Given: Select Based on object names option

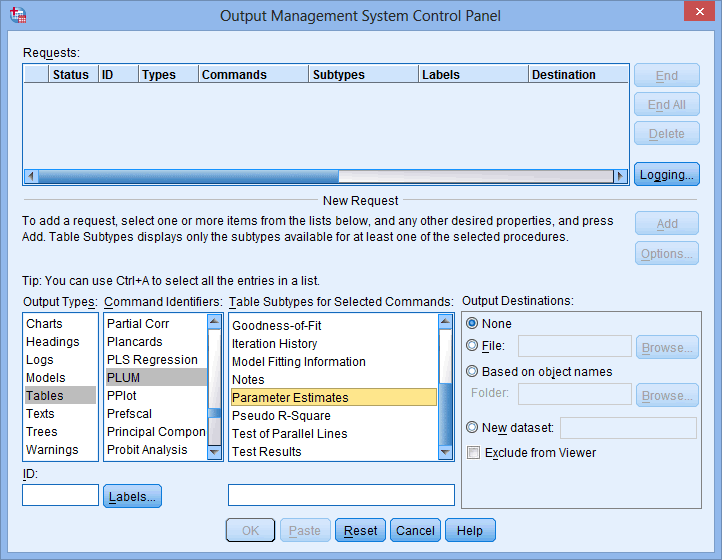Looking at the screenshot, I should (x=472, y=371).
